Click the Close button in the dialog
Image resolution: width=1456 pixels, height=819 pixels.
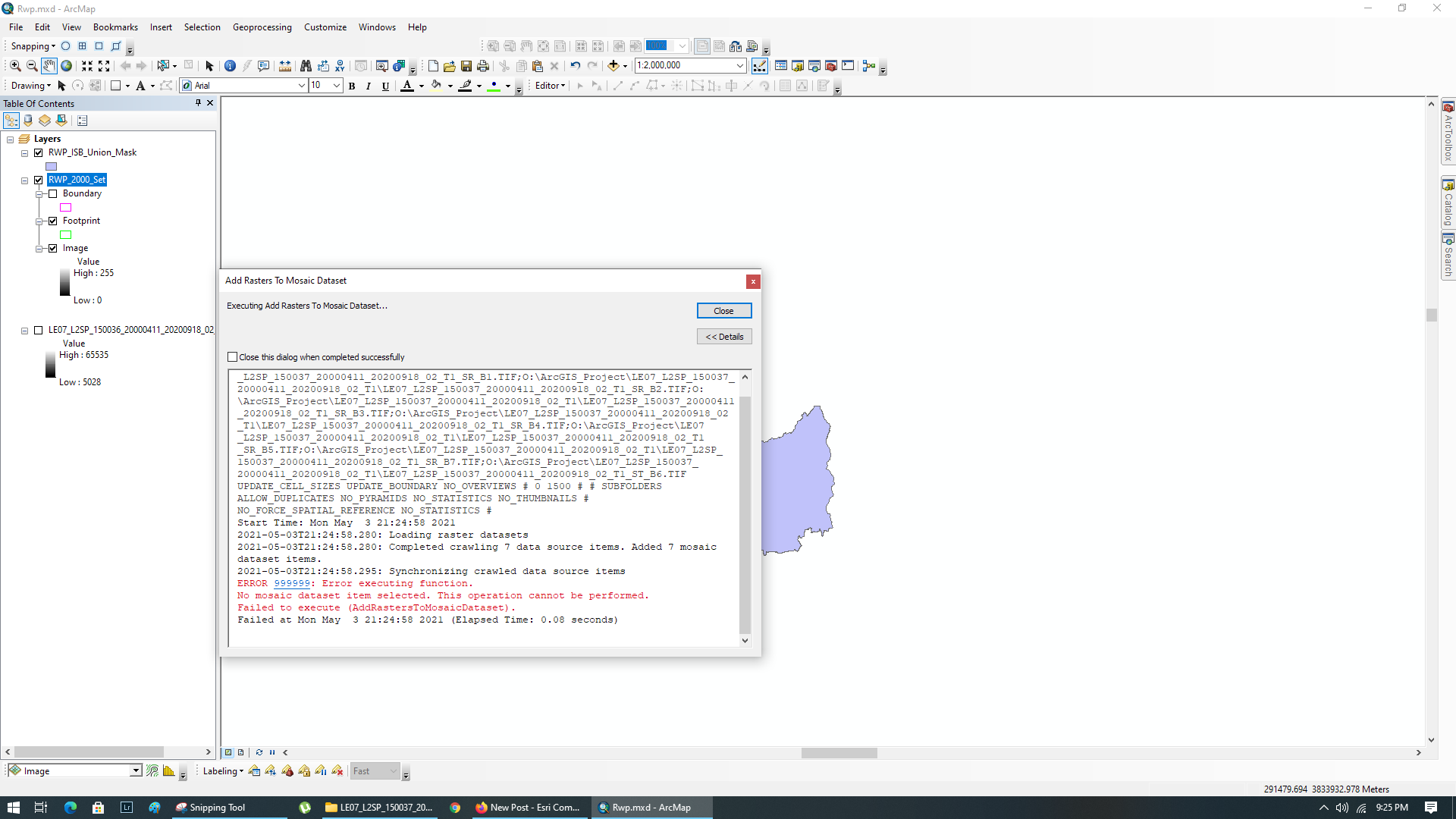click(723, 311)
